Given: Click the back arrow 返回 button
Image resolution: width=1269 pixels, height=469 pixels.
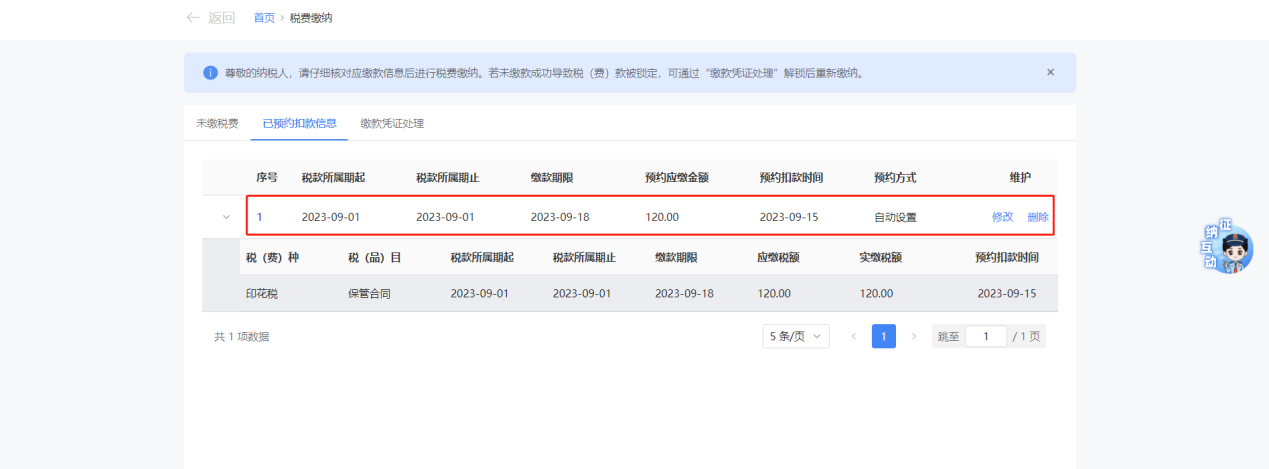Looking at the screenshot, I should 211,18.
